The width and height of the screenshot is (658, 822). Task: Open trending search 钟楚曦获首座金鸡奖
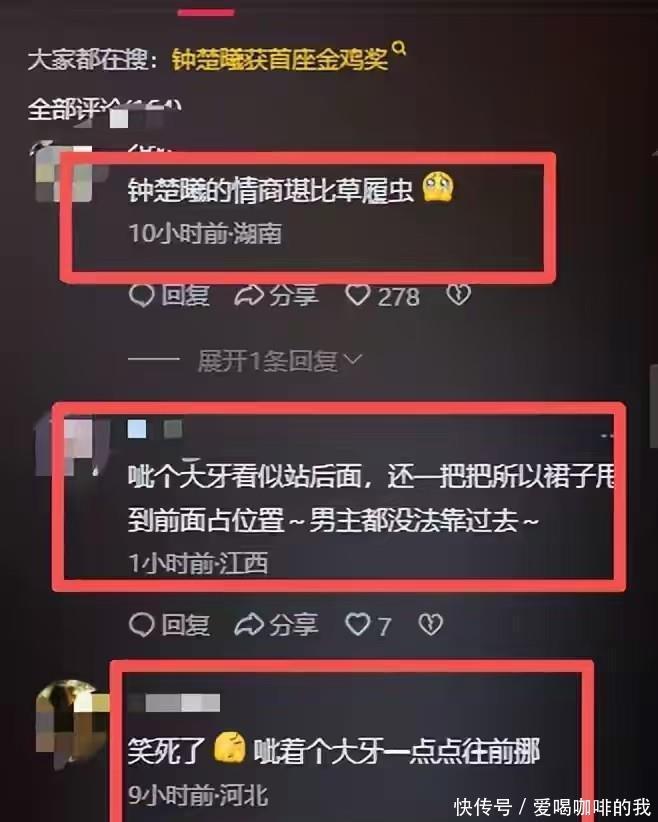pyautogui.click(x=280, y=60)
